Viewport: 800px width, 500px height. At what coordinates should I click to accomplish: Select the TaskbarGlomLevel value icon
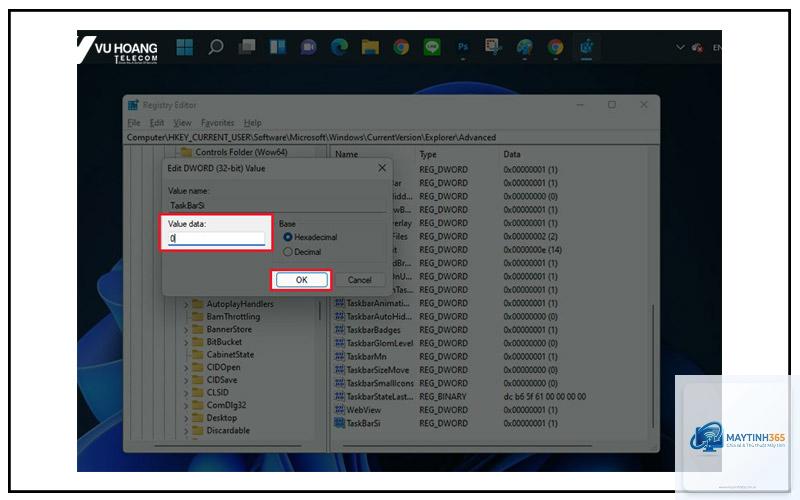(x=339, y=343)
